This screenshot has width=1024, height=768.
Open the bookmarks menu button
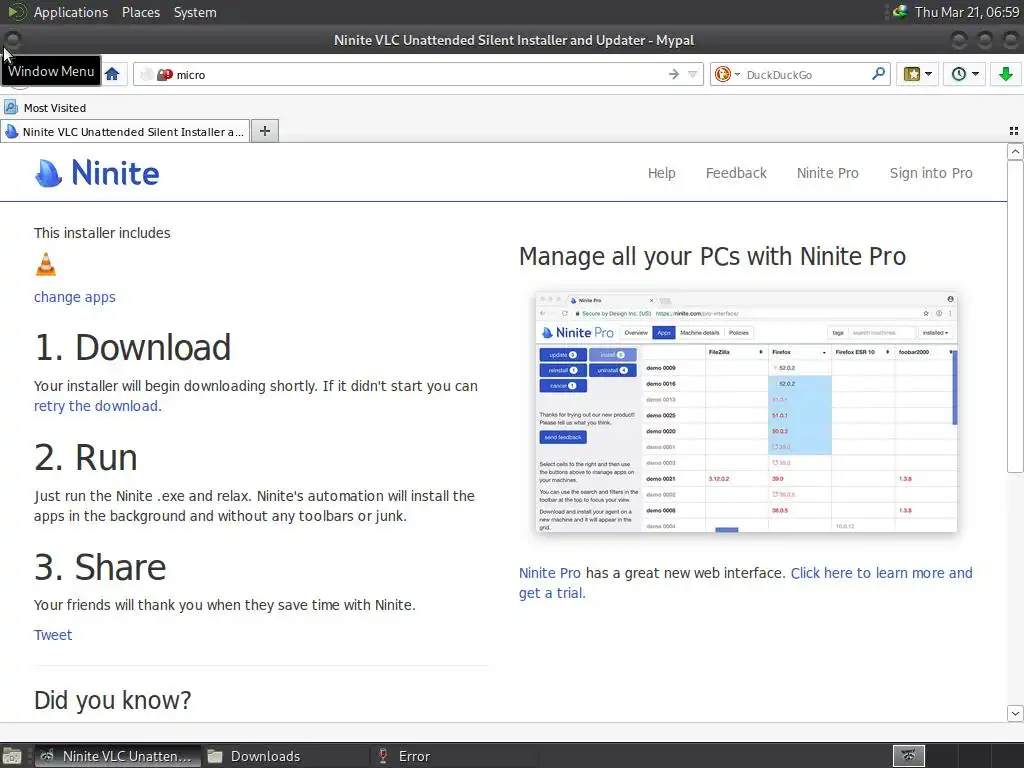[x=917, y=74]
